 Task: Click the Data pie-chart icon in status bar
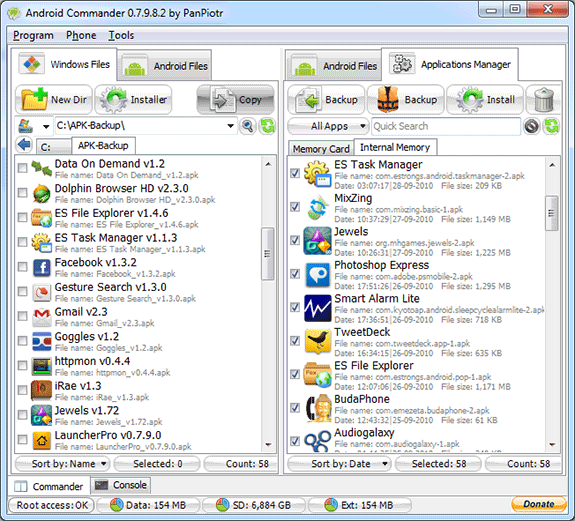click(x=117, y=505)
